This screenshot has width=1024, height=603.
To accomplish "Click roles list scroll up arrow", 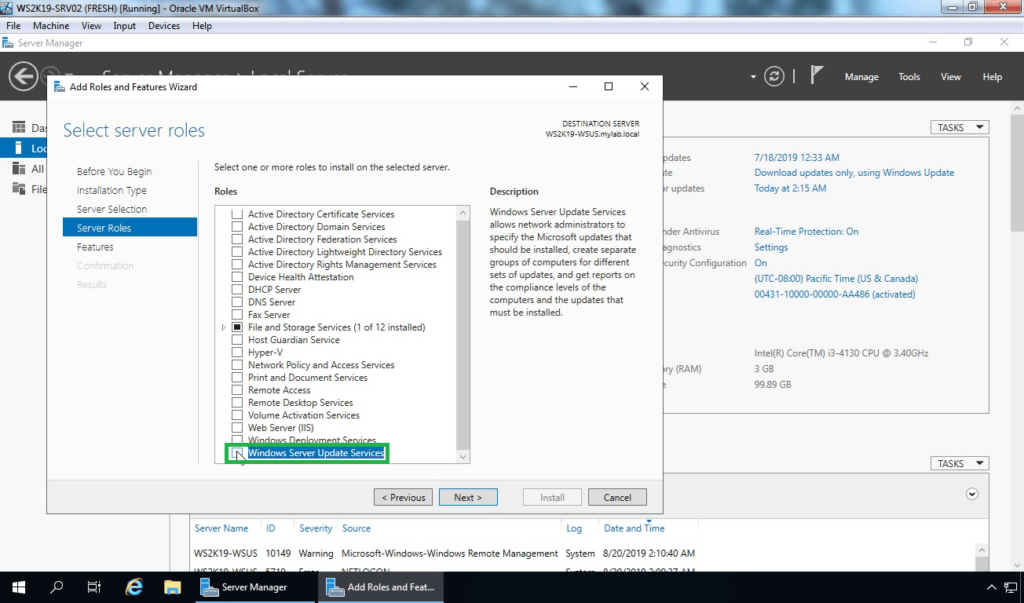I will coord(463,213).
